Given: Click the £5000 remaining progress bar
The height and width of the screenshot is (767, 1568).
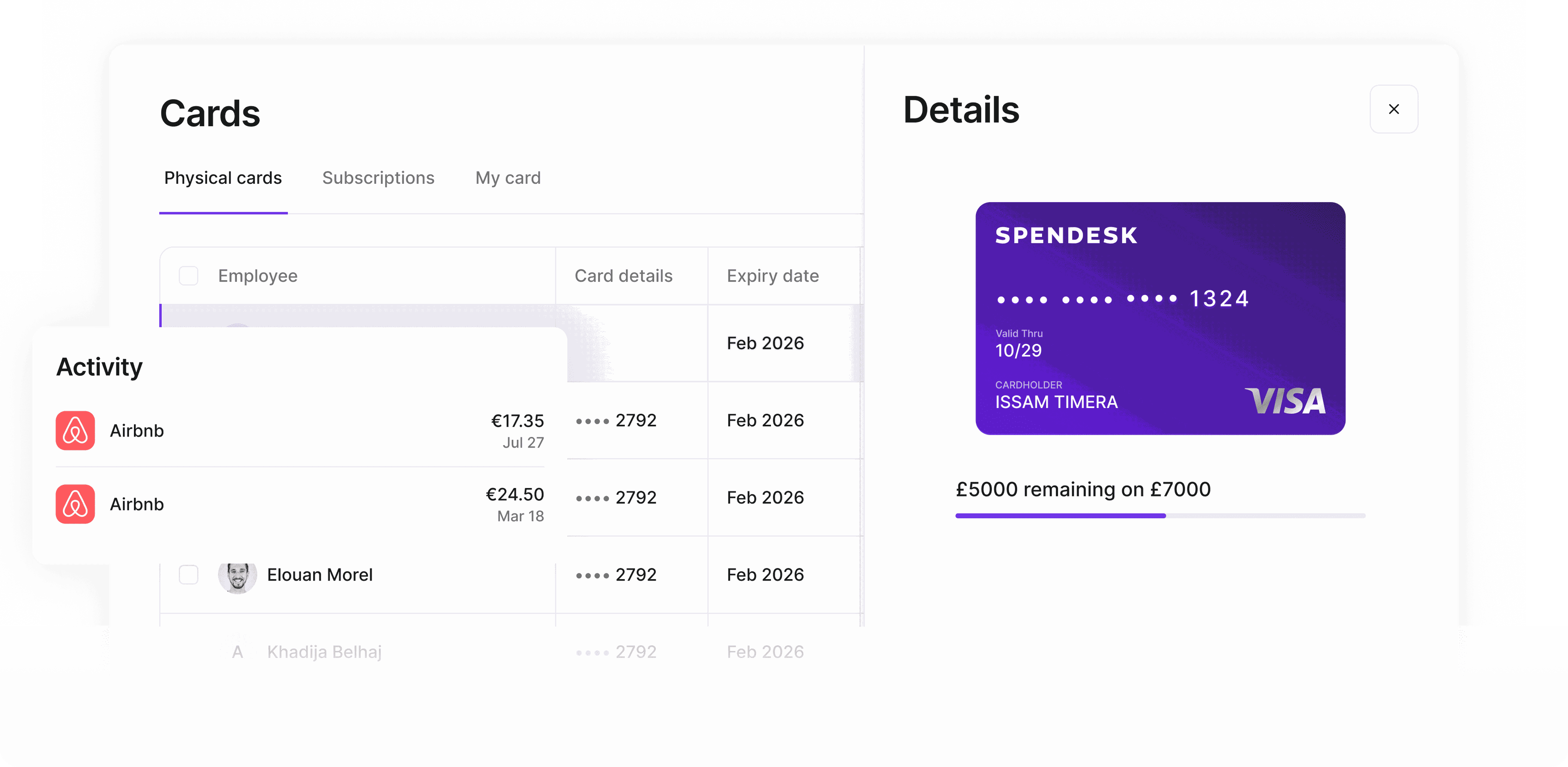Looking at the screenshot, I should tap(1160, 516).
